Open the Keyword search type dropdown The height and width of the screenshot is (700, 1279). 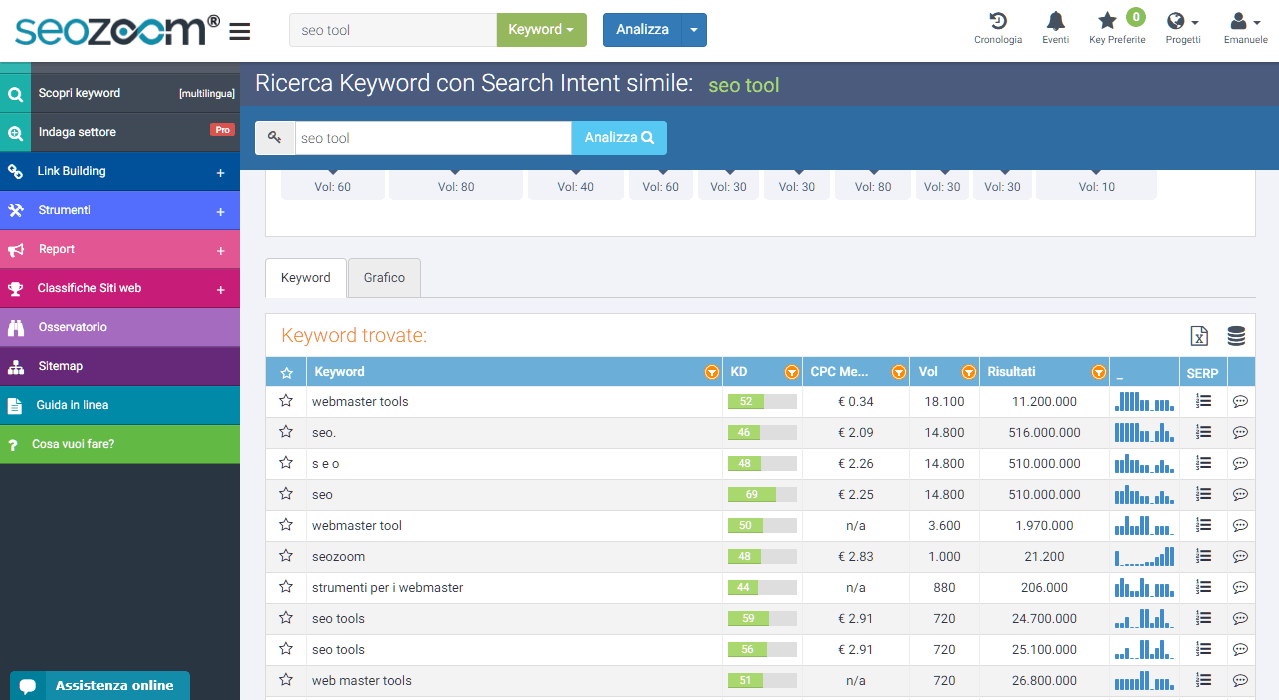(541, 30)
